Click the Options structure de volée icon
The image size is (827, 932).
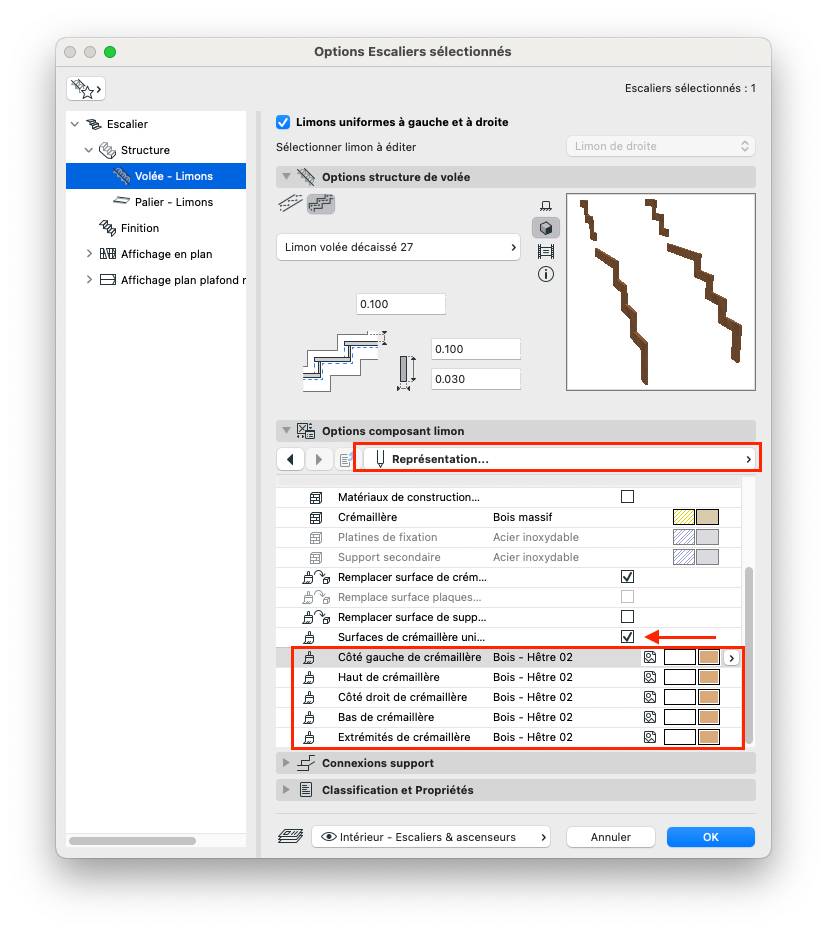306,177
